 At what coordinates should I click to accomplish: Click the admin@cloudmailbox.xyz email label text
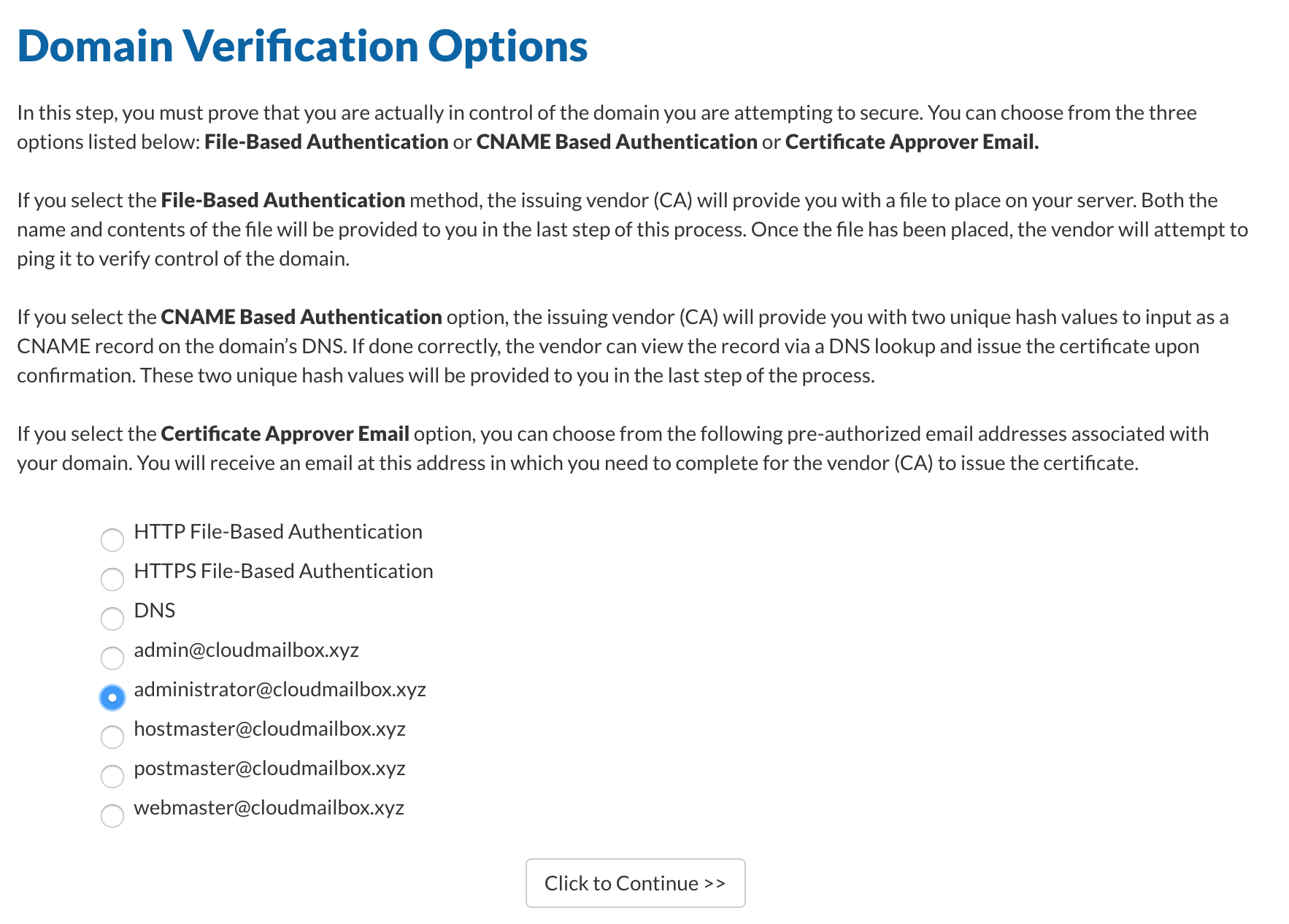(246, 650)
